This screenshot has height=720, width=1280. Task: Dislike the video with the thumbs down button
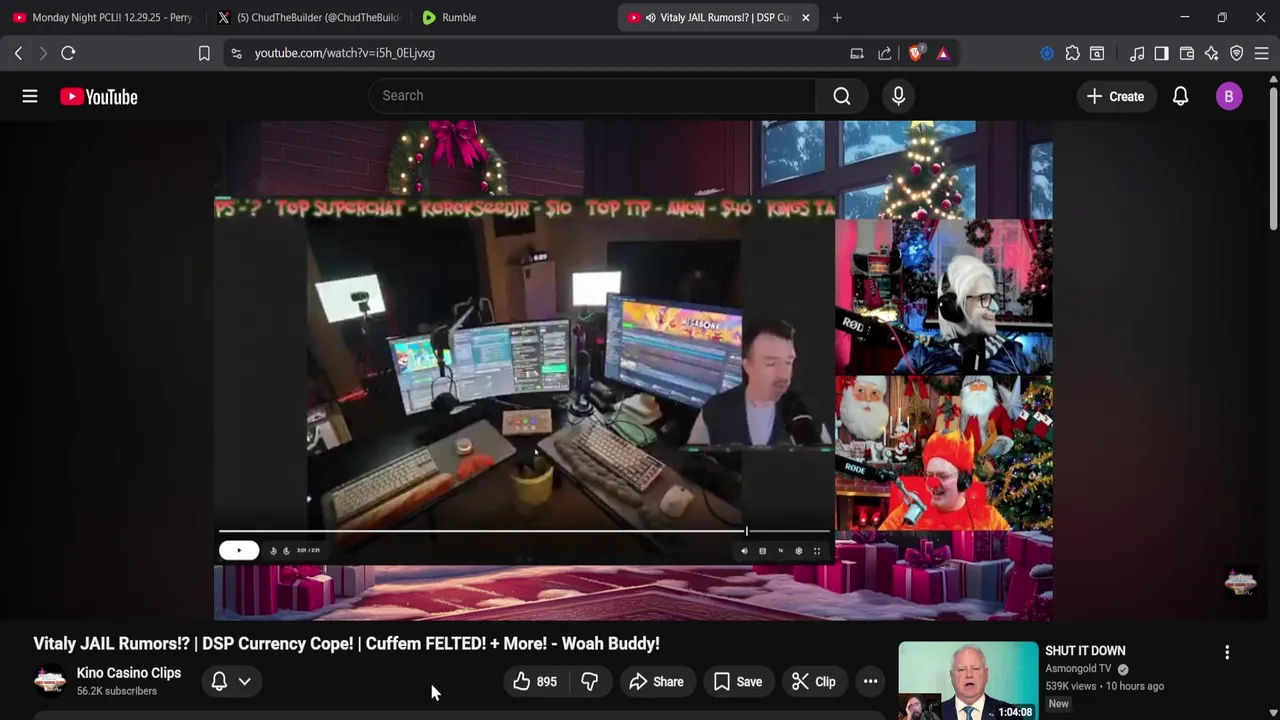click(590, 682)
